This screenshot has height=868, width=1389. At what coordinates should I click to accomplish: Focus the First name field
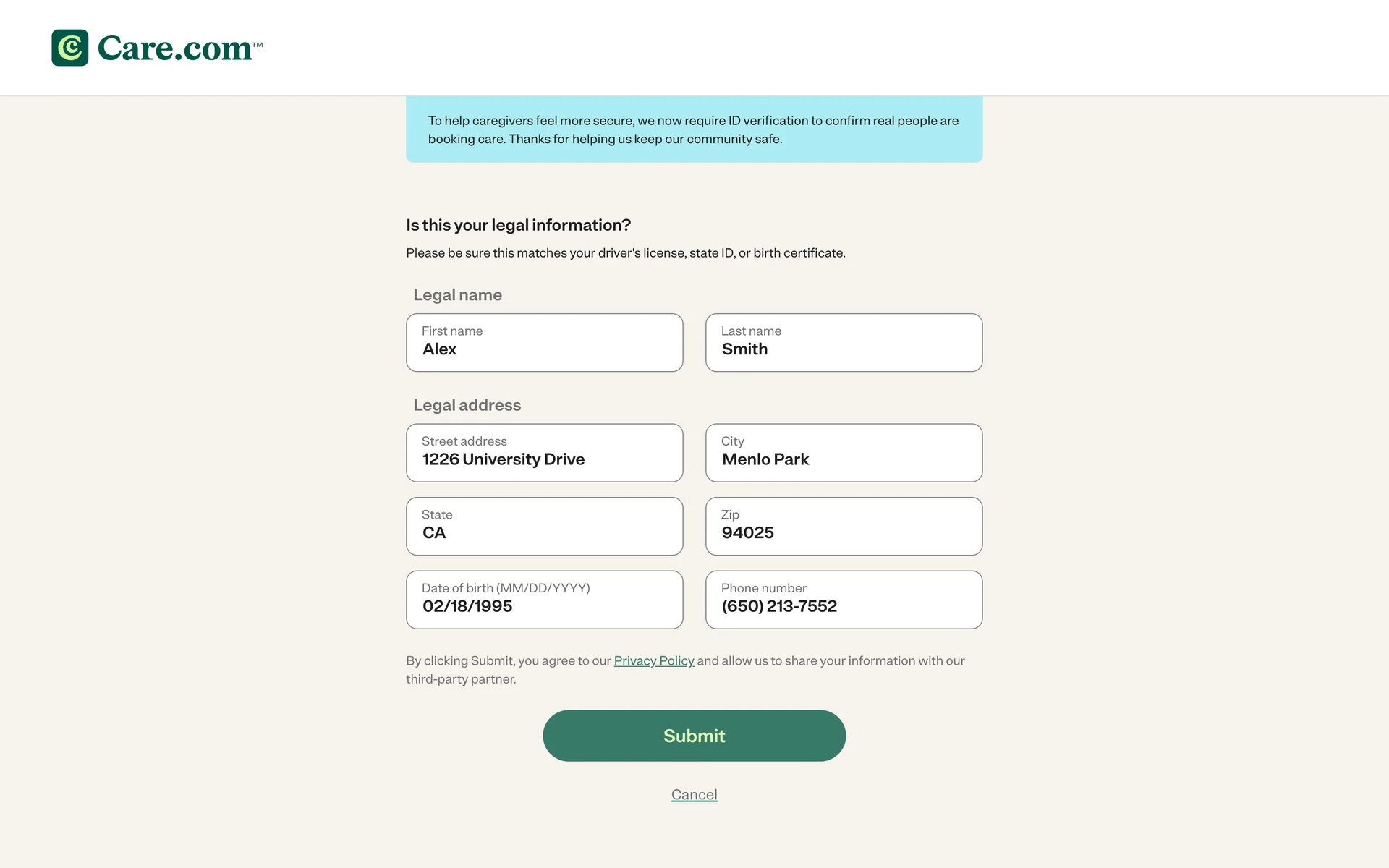coord(544,343)
